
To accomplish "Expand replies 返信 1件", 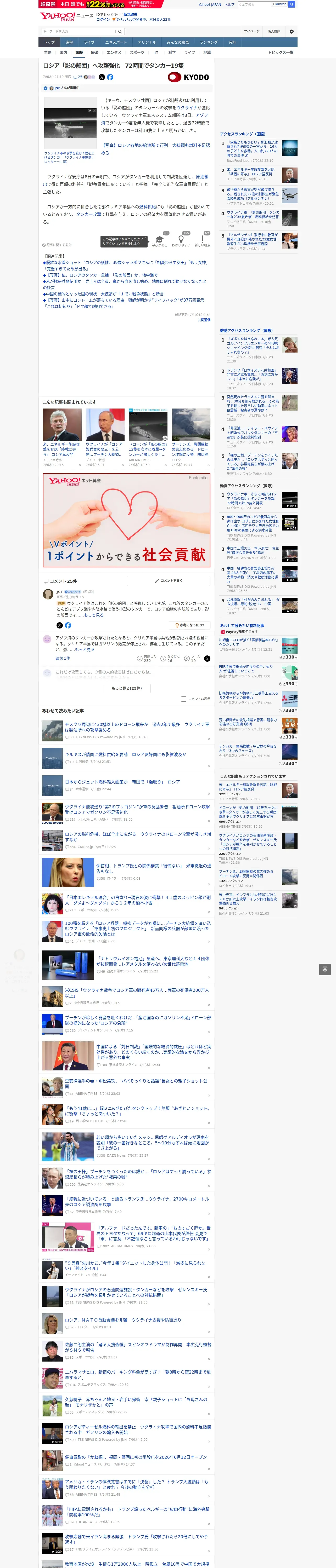I will pyautogui.click(x=62, y=659).
